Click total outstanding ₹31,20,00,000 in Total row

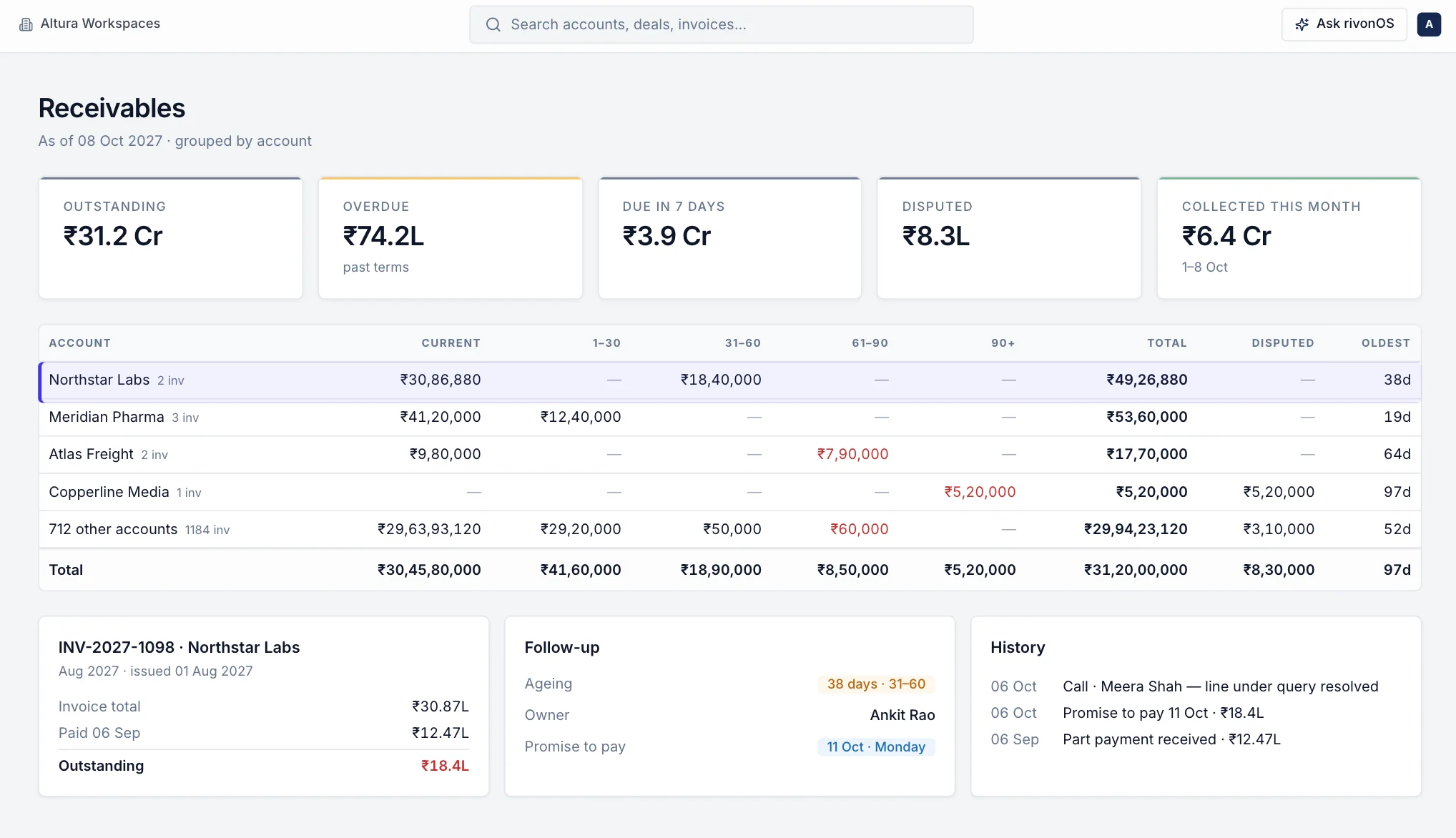click(x=1136, y=570)
